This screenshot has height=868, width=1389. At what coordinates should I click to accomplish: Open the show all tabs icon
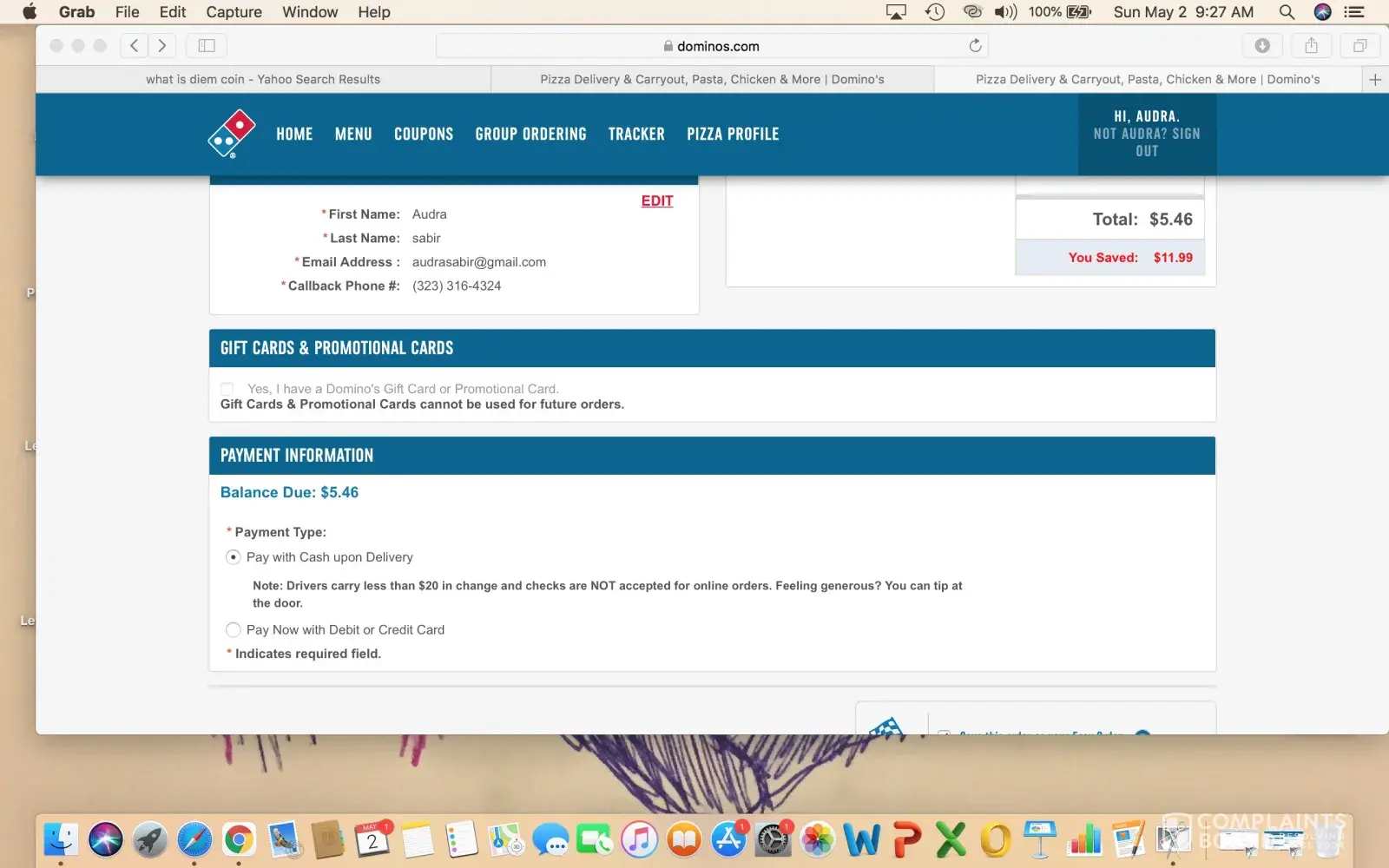[x=1359, y=46]
